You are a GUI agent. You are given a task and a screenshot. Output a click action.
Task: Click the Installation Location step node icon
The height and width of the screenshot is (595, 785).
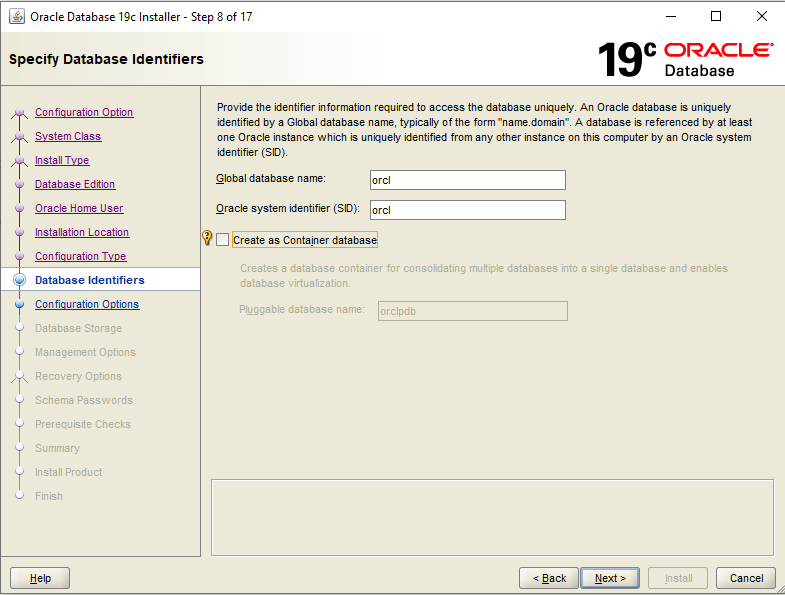20,232
